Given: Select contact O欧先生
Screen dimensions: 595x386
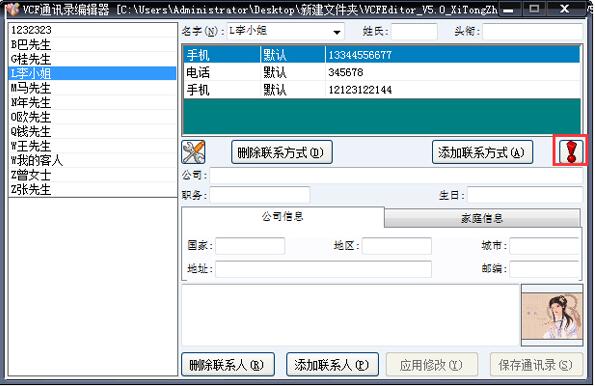Looking at the screenshot, I should pos(93,117).
